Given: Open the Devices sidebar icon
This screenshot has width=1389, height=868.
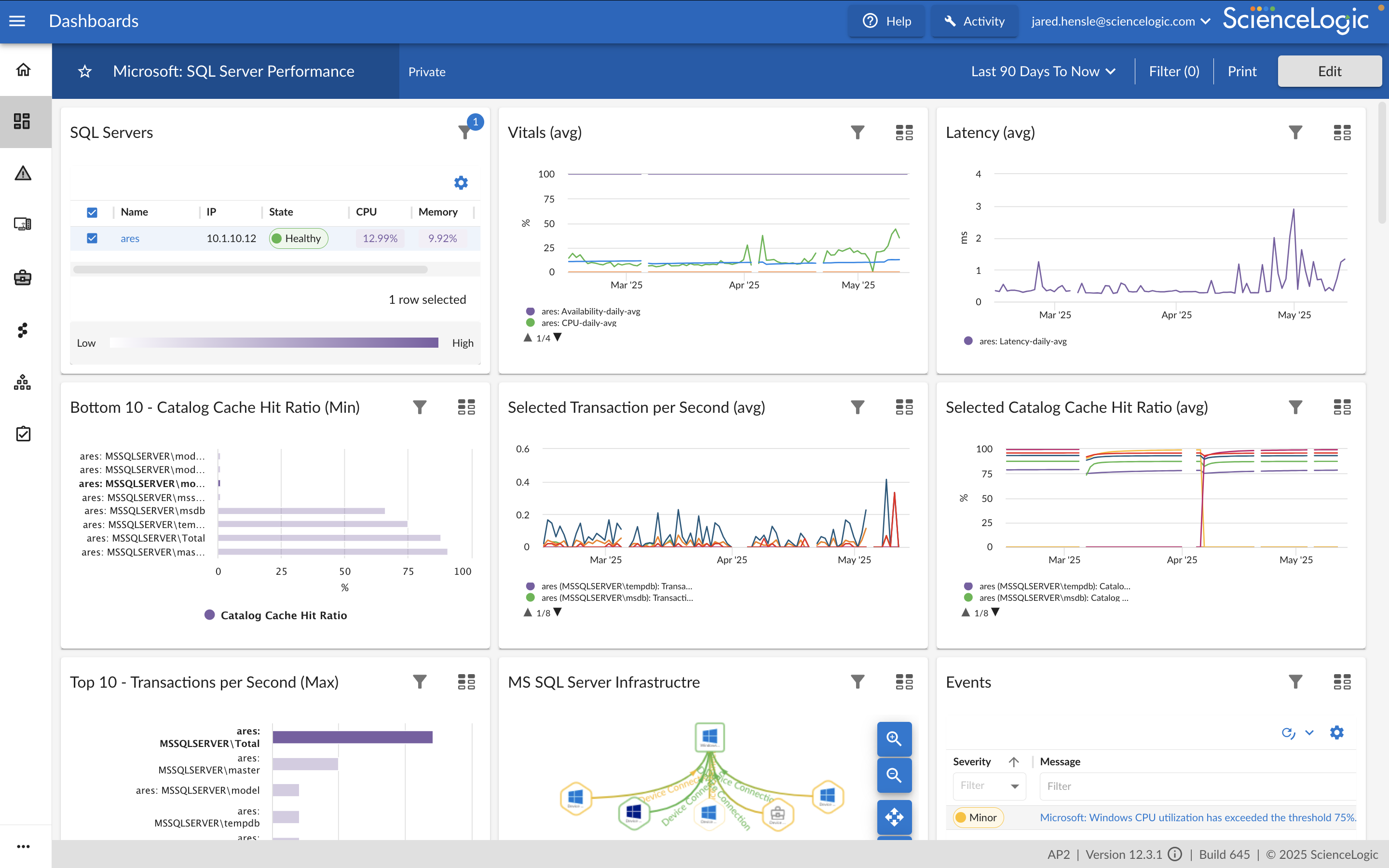Looking at the screenshot, I should 23,224.
